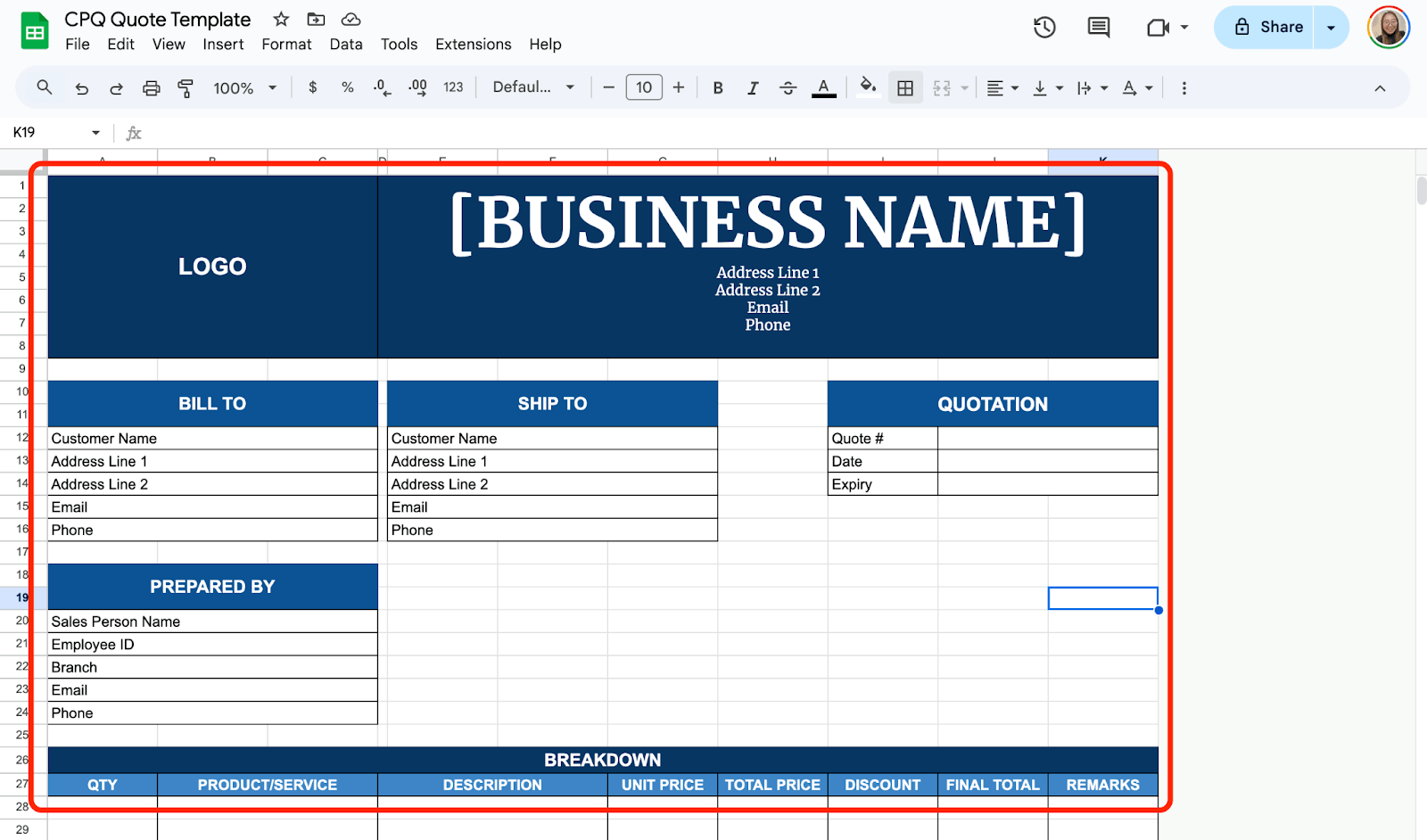This screenshot has height=840, width=1427.
Task: Star this CPQ Quote Template document
Action: point(281,20)
